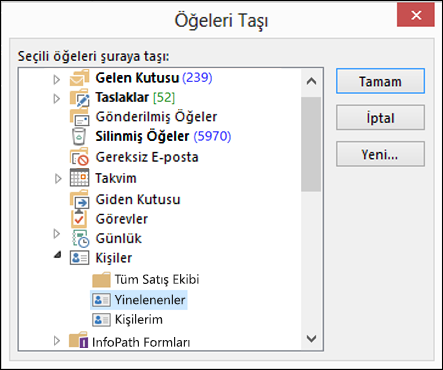Click the Gelen Kutusu inbox folder icon
This screenshot has height=370, width=443.
click(x=79, y=78)
